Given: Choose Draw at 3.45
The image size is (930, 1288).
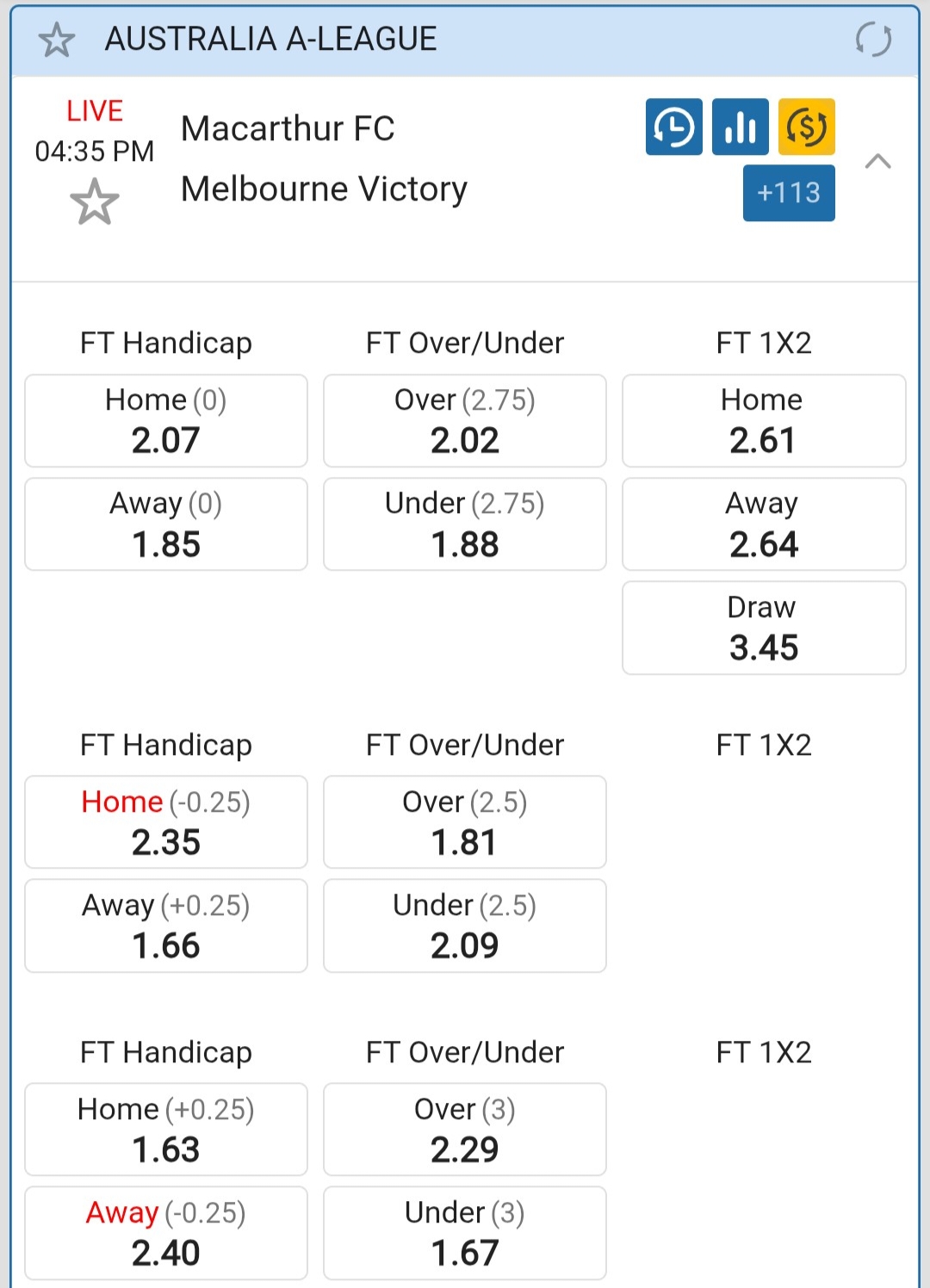Looking at the screenshot, I should (764, 628).
